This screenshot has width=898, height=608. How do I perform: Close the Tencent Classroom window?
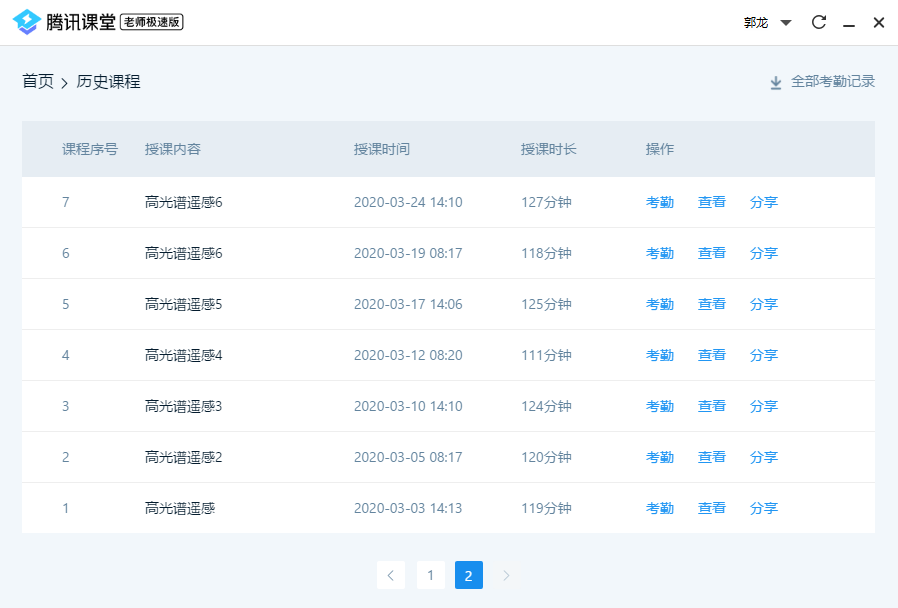click(878, 22)
